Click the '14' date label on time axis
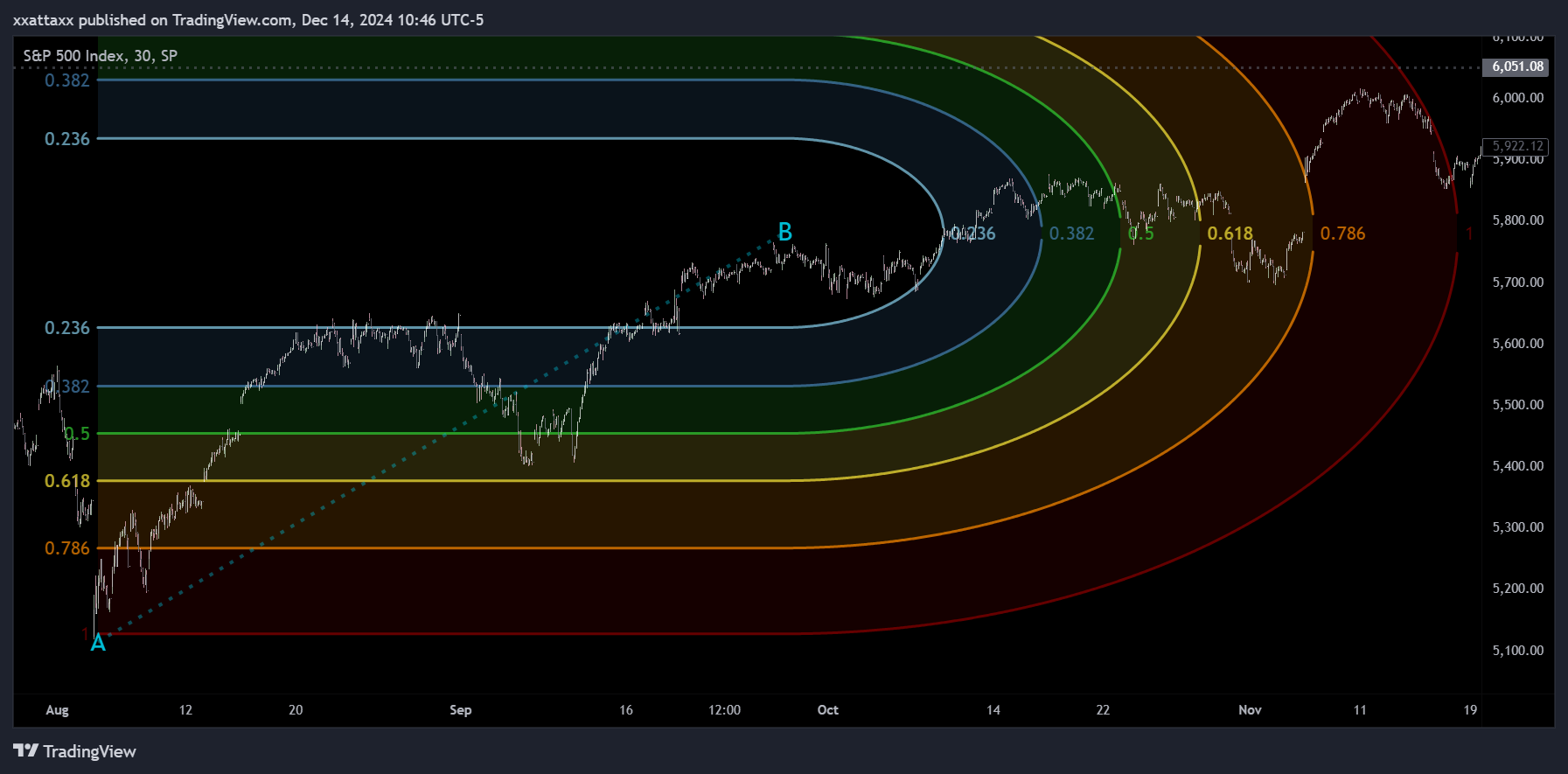The width and height of the screenshot is (1568, 774). [993, 710]
